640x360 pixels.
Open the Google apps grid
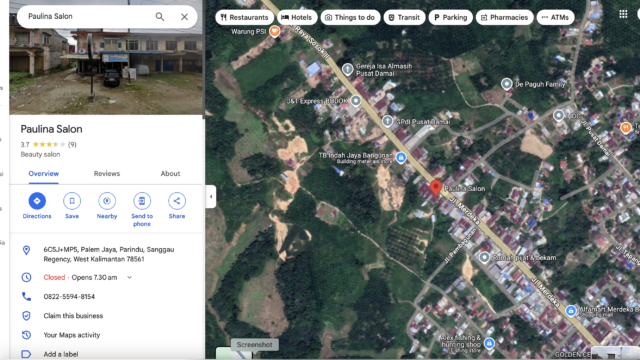point(623,15)
